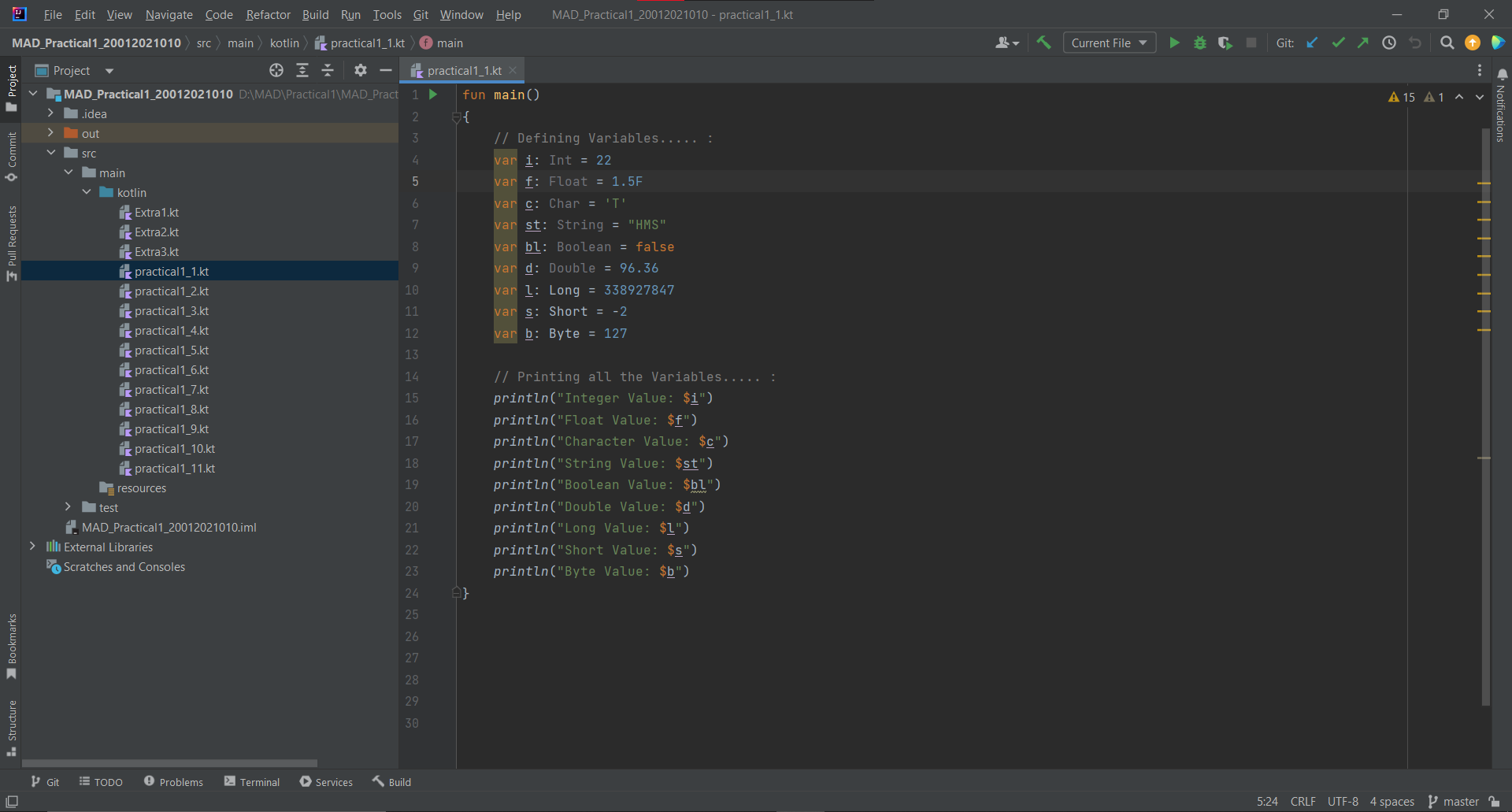Toggle the Commit side panel
This screenshot has width=1512, height=812.
click(x=11, y=157)
